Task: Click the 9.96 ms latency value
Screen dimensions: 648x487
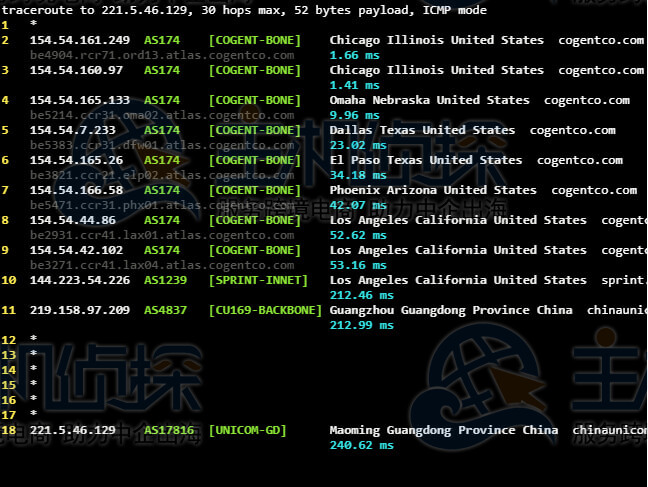Action: tap(354, 115)
